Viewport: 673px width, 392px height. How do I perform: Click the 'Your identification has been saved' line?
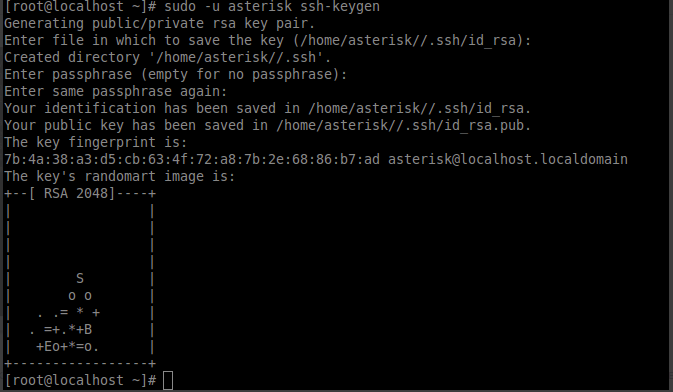(x=268, y=108)
